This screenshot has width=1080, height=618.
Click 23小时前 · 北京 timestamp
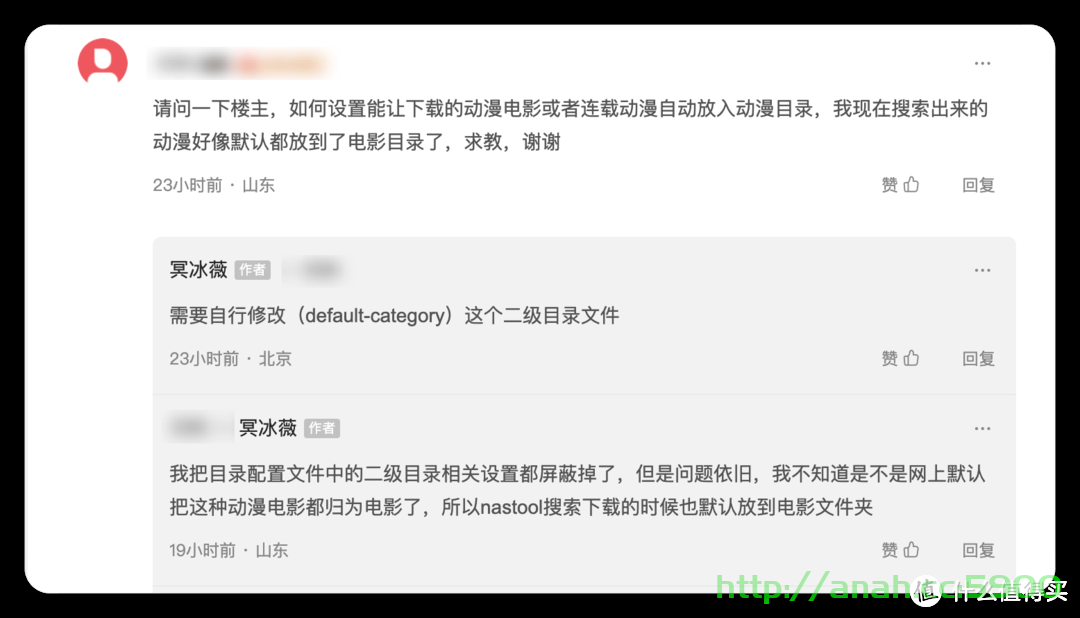230,359
